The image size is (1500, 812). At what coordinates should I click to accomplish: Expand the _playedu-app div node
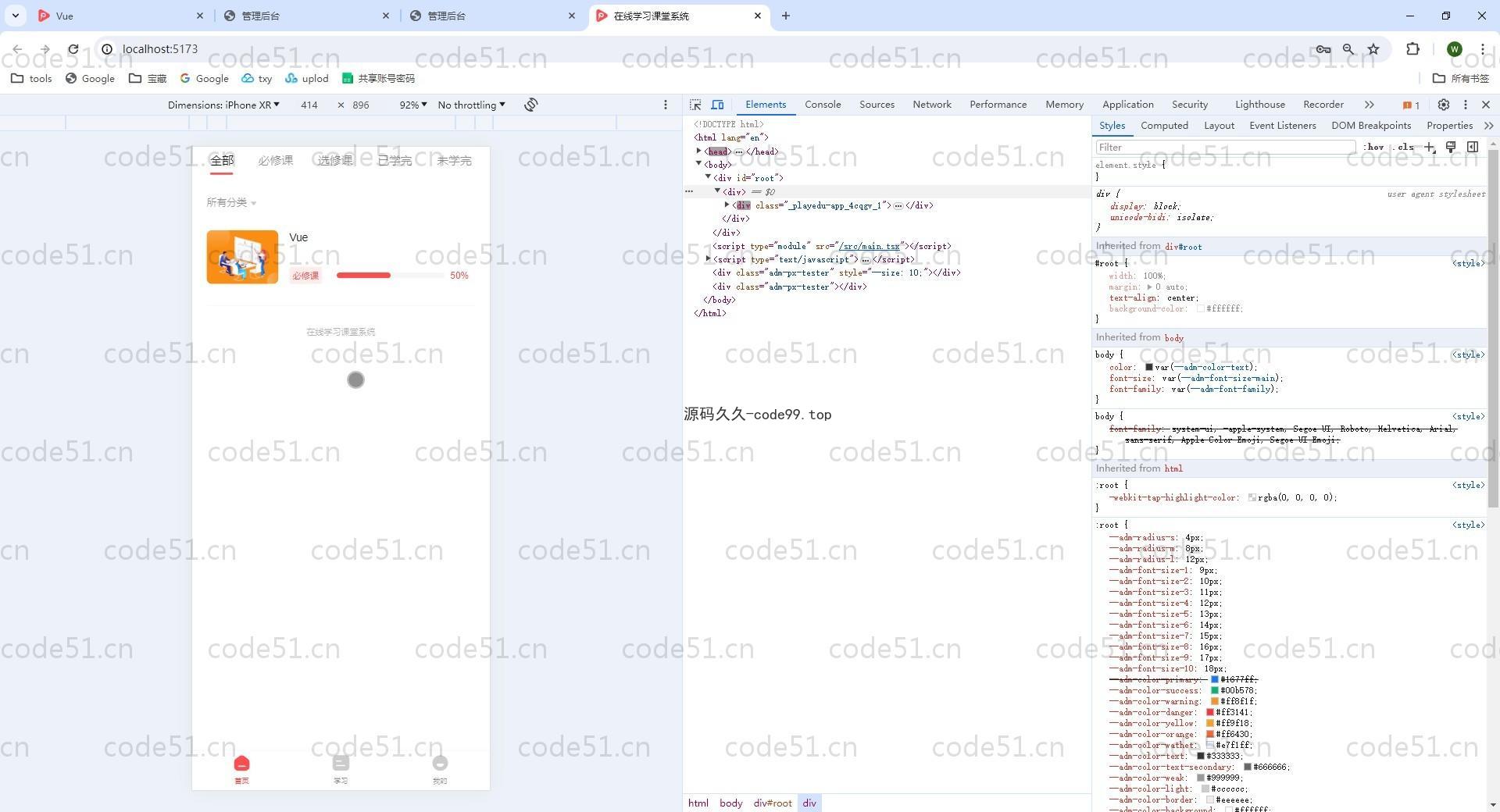(x=727, y=205)
